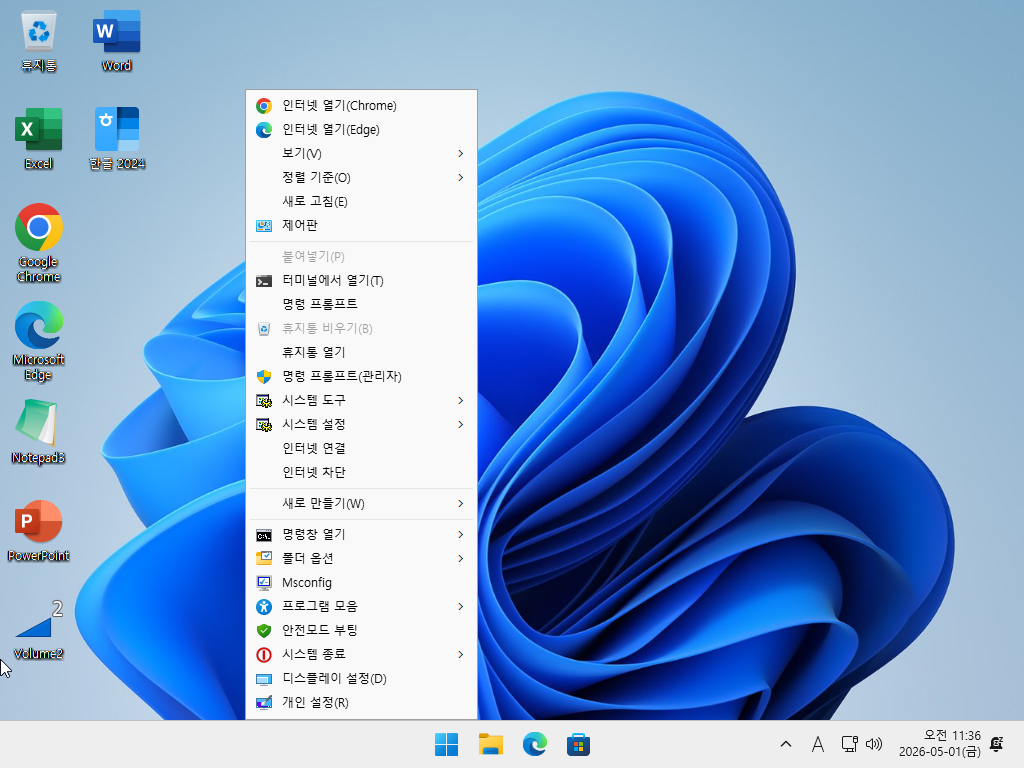
Task: Click the shield icon beside 명령 프롬프트(관리자)
Action: (x=264, y=377)
